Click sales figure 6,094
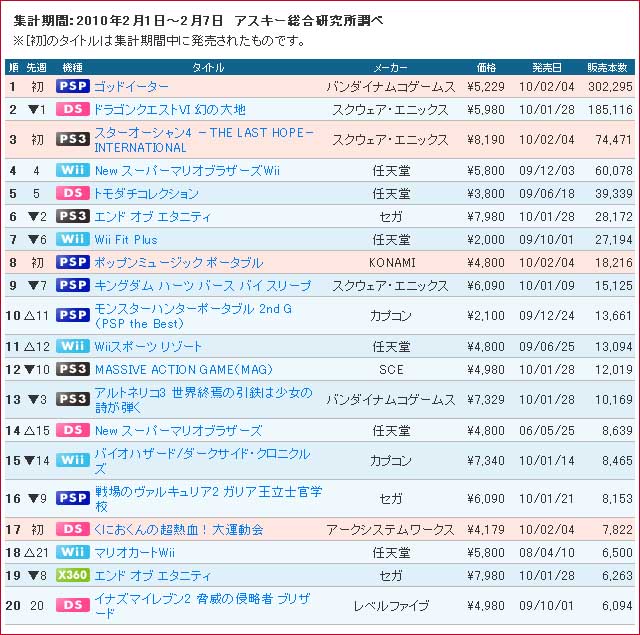This screenshot has height=635, width=640. [x=617, y=606]
